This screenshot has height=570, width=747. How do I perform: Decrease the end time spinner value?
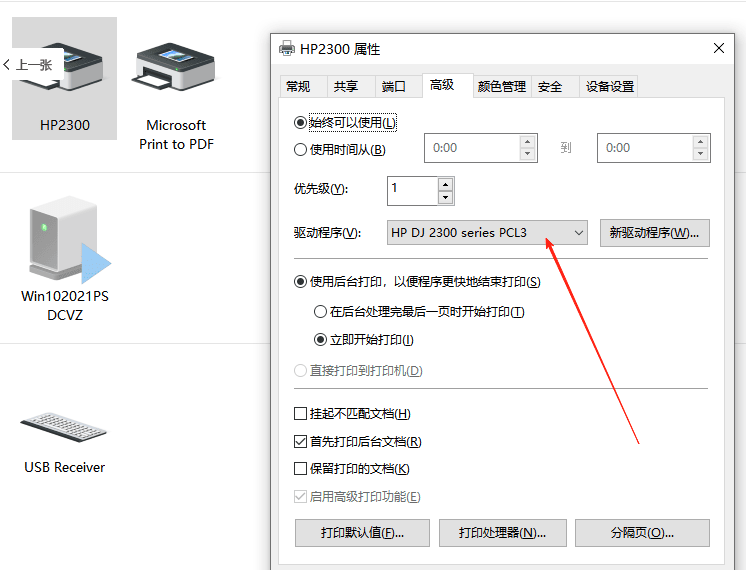(x=700, y=154)
